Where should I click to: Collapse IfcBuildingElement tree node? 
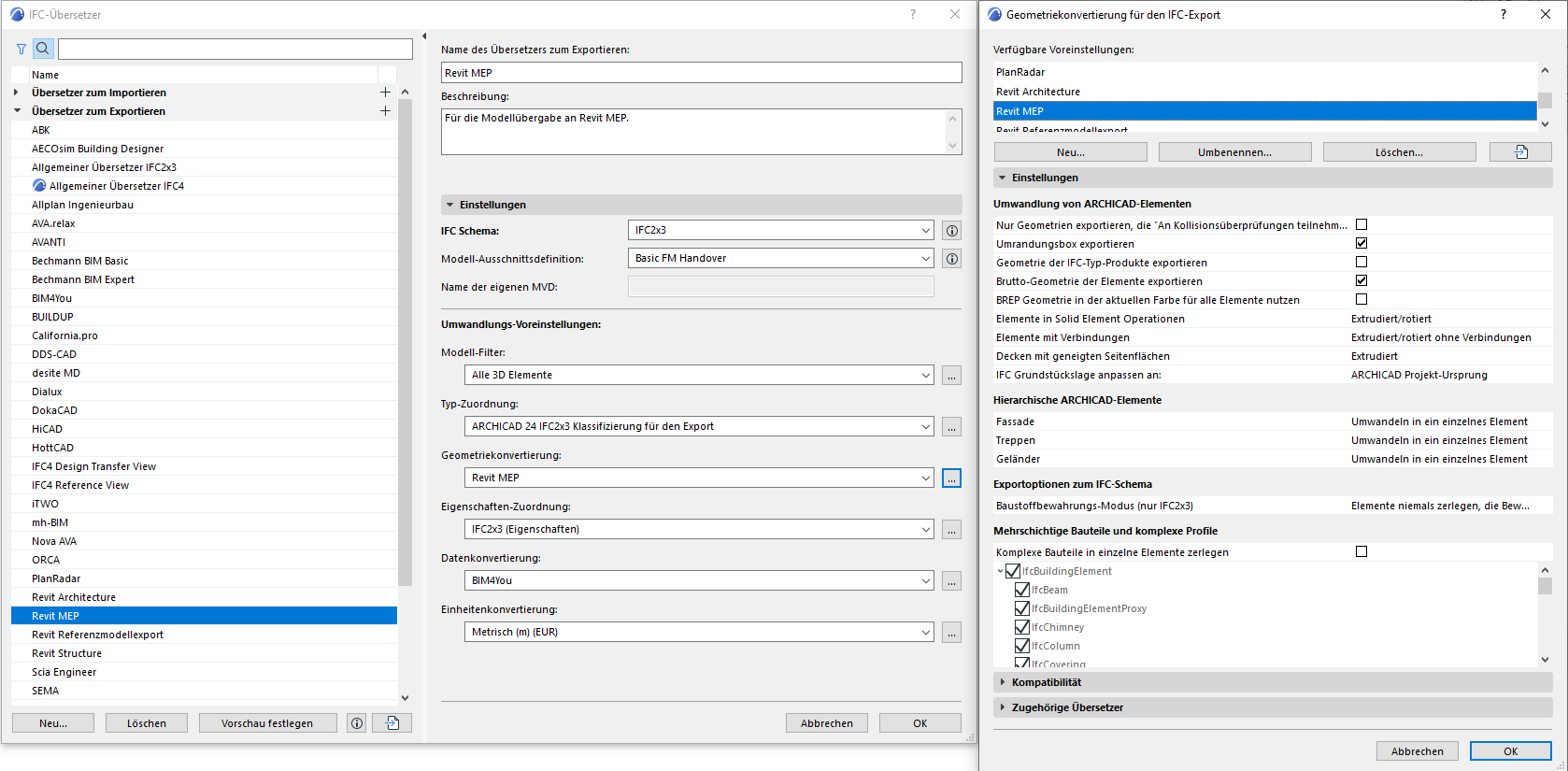(x=1000, y=571)
